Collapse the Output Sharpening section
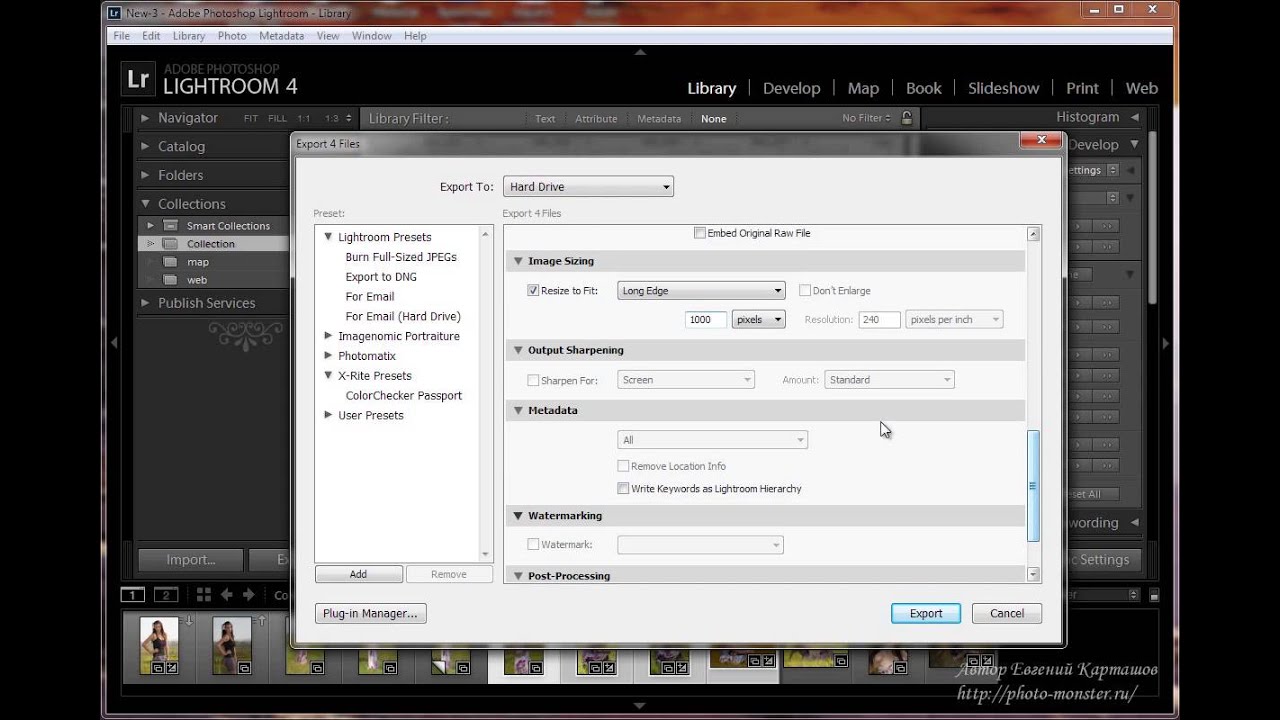Image resolution: width=1280 pixels, height=720 pixels. click(518, 350)
